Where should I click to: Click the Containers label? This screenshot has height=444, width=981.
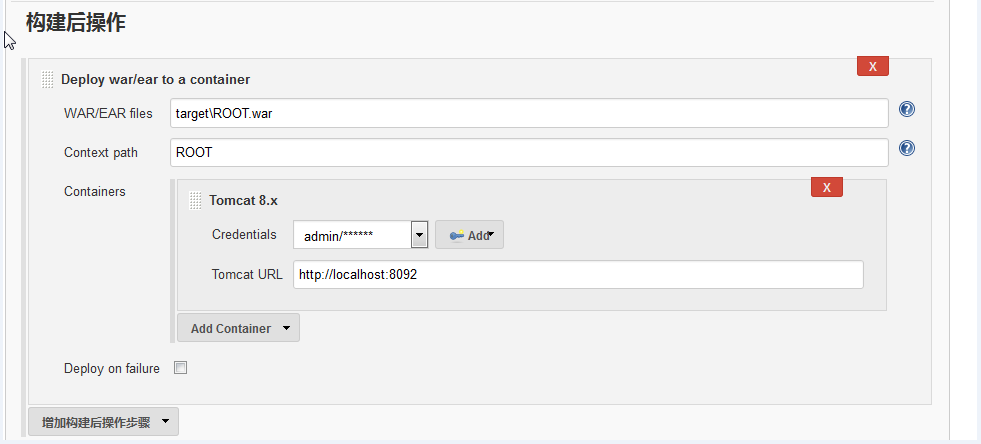pos(94,191)
